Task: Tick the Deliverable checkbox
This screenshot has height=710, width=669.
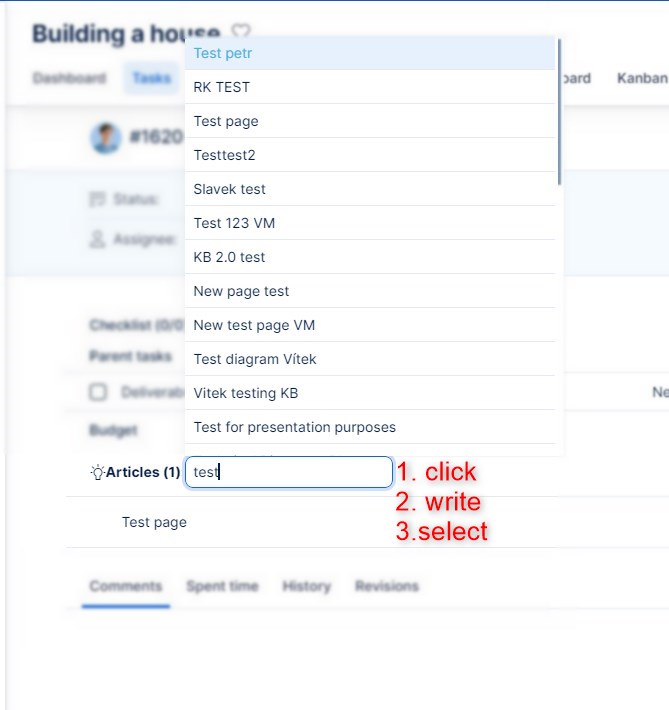Action: click(98, 392)
